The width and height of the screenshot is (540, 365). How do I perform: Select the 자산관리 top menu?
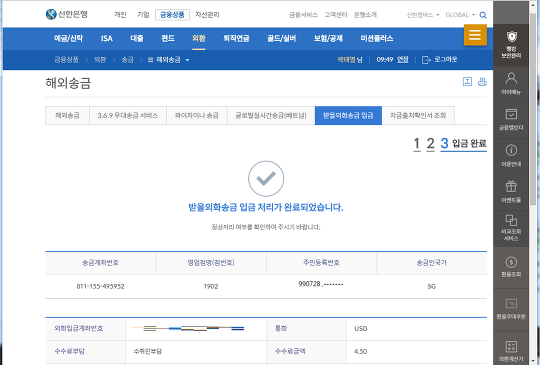[x=207, y=15]
